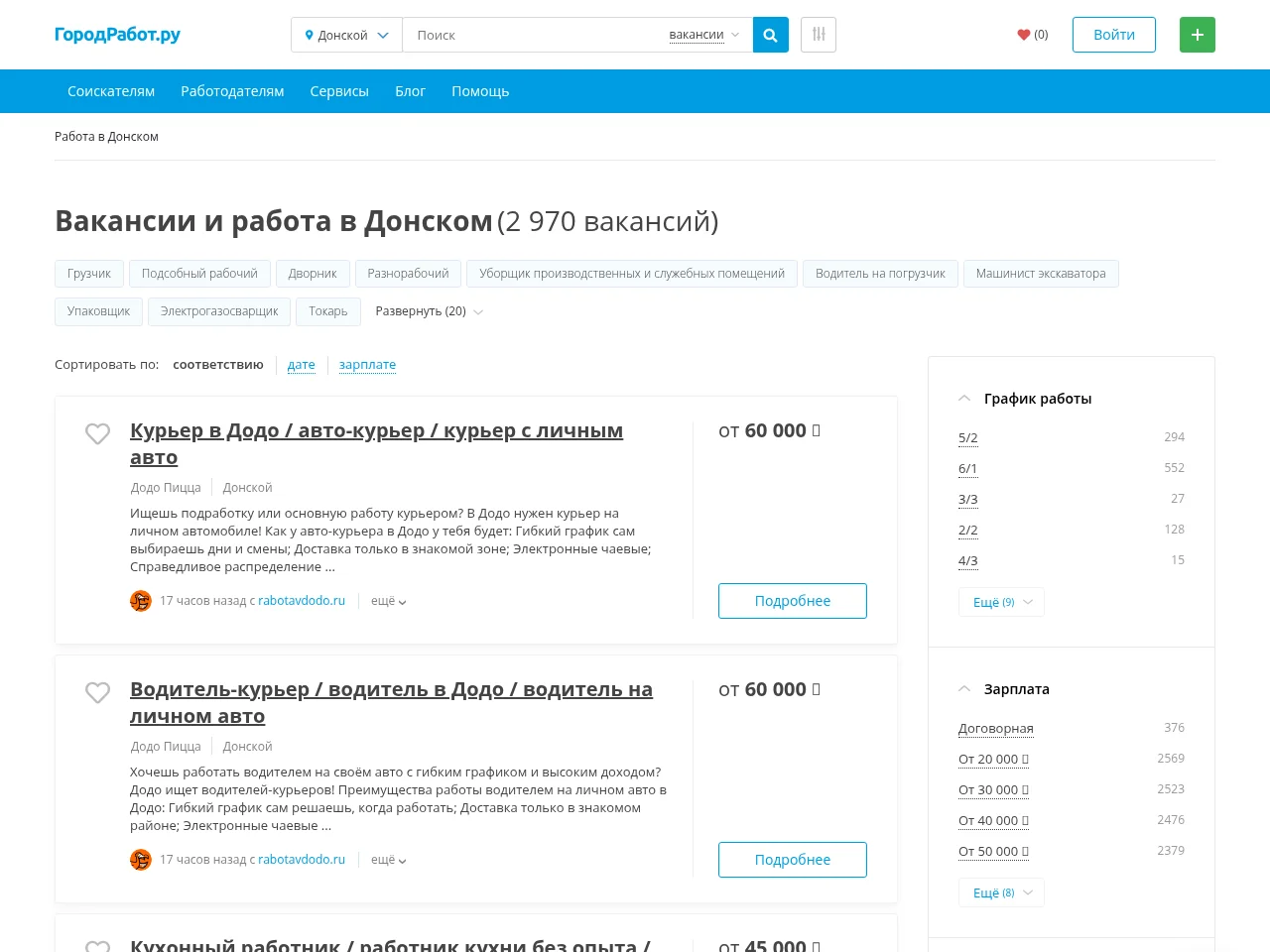The image size is (1270, 952).
Task: Sort vacancies by дате
Action: coord(302,365)
